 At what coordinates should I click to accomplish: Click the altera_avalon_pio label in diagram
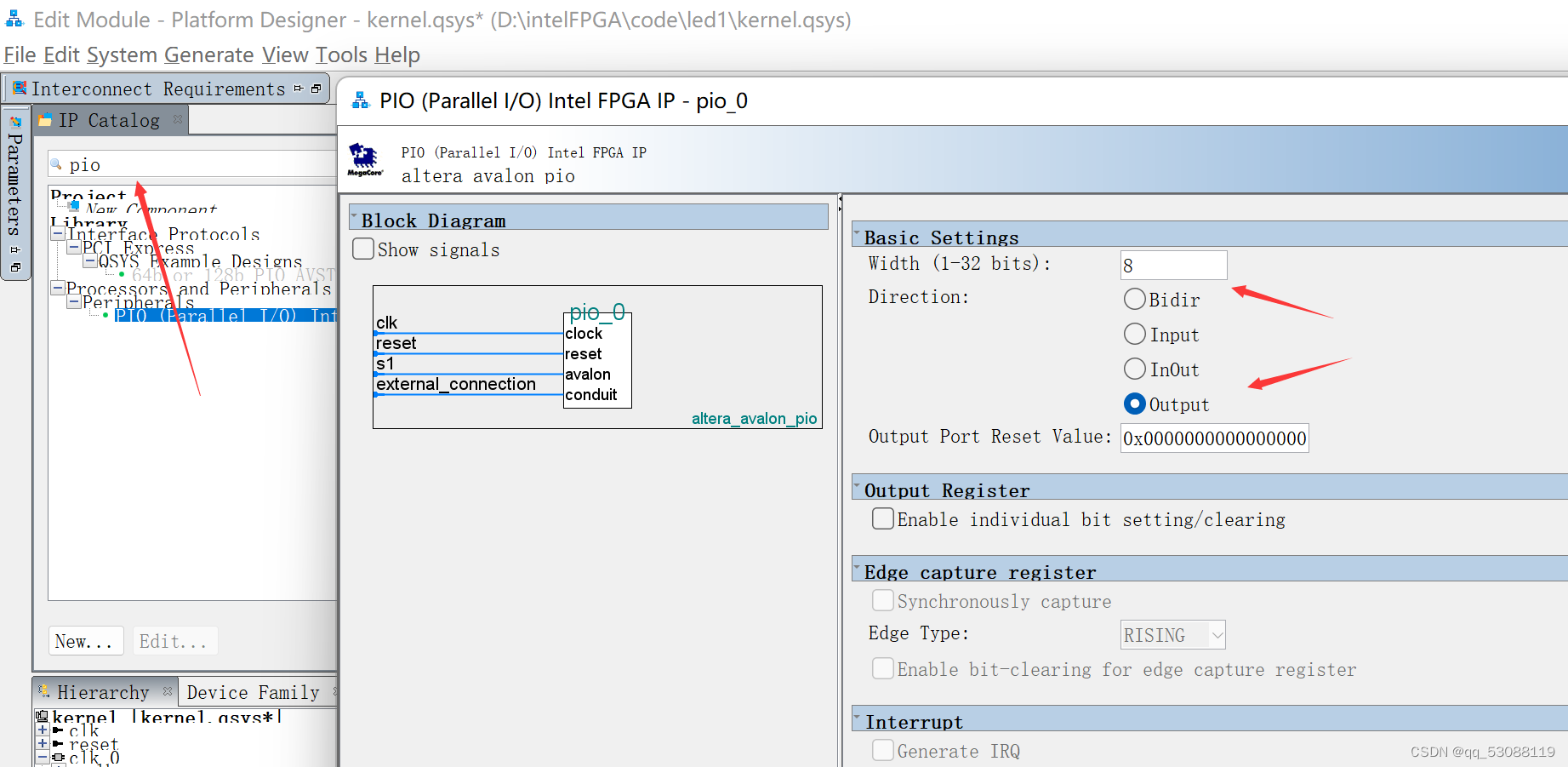click(754, 418)
